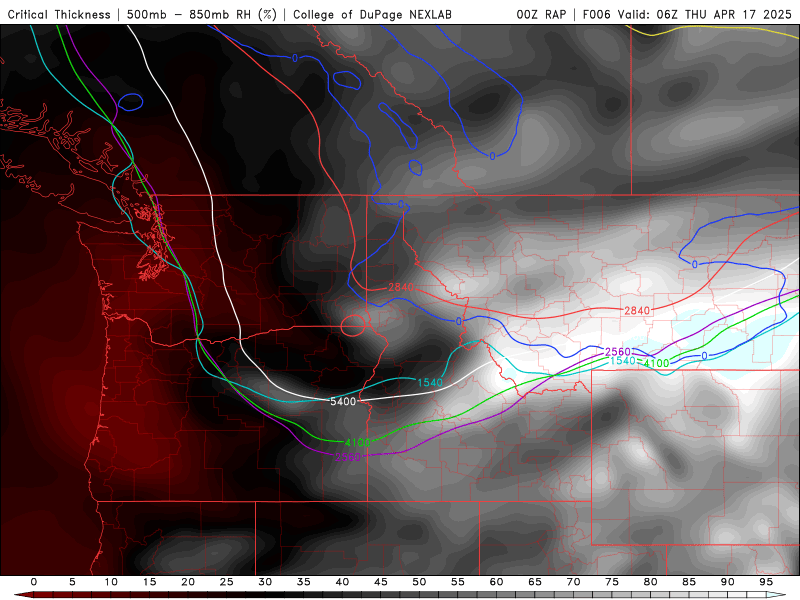Click the colorbar tick label "10"
Screen dimensions: 800x600
click(x=111, y=582)
